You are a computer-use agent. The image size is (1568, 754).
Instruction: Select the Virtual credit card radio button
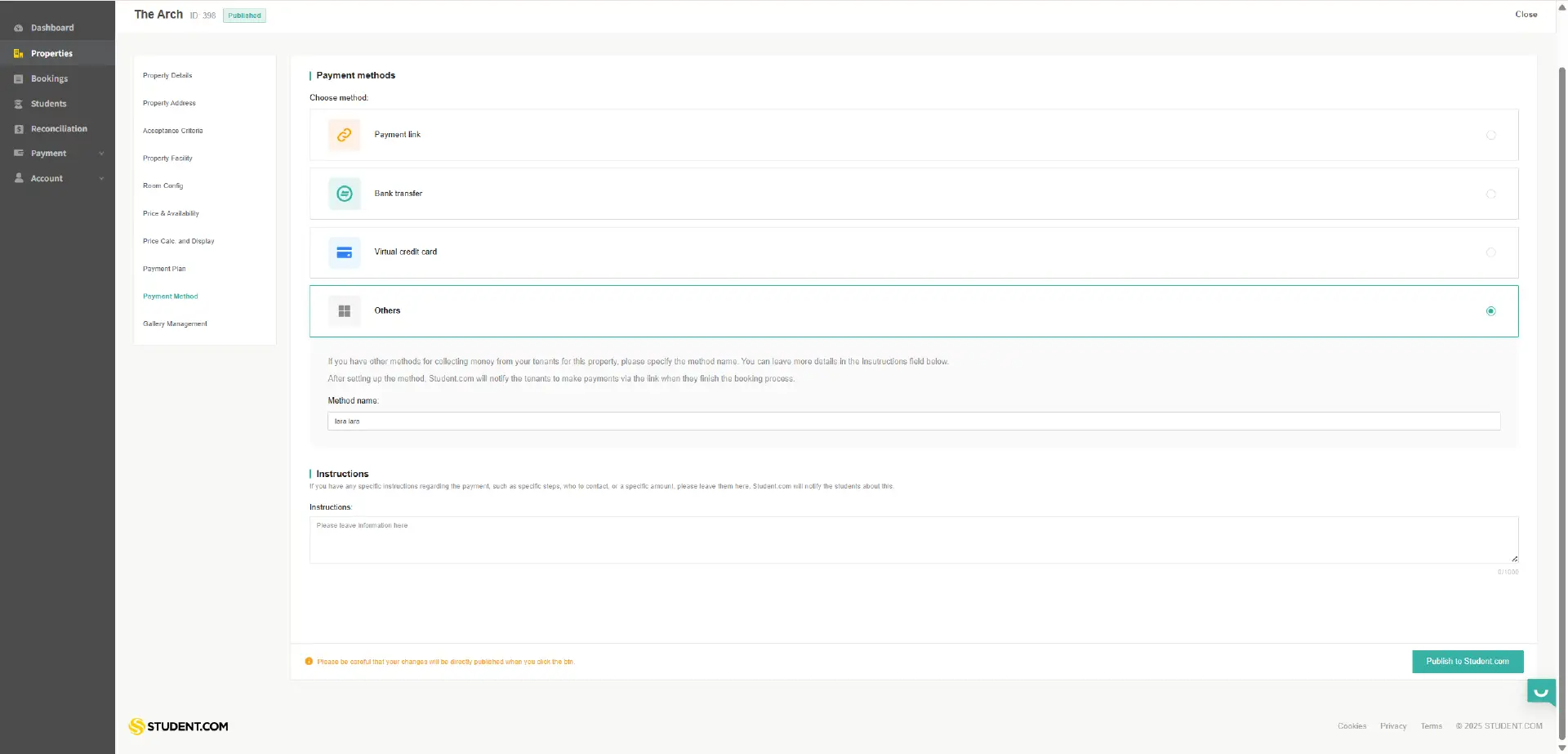tap(1491, 252)
